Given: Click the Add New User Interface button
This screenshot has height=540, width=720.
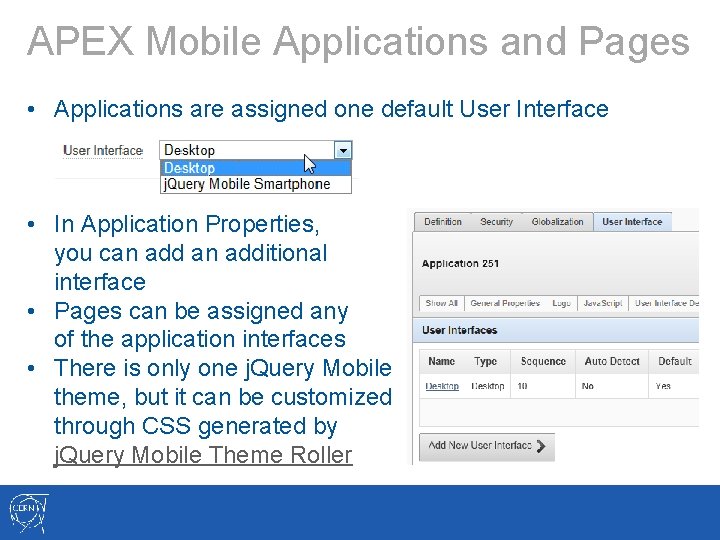Looking at the screenshot, I should (487, 446).
